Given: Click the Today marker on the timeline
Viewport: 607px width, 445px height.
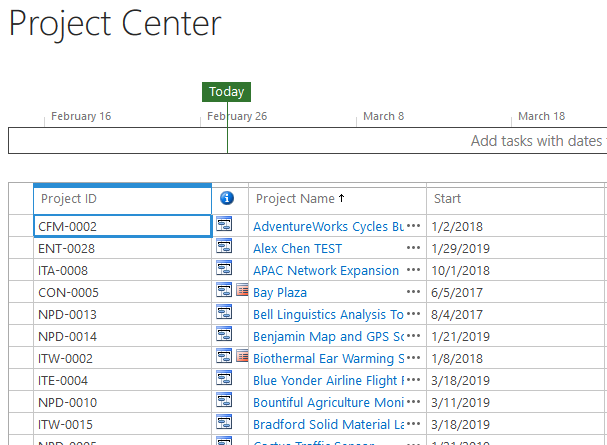Looking at the screenshot, I should point(226,92).
